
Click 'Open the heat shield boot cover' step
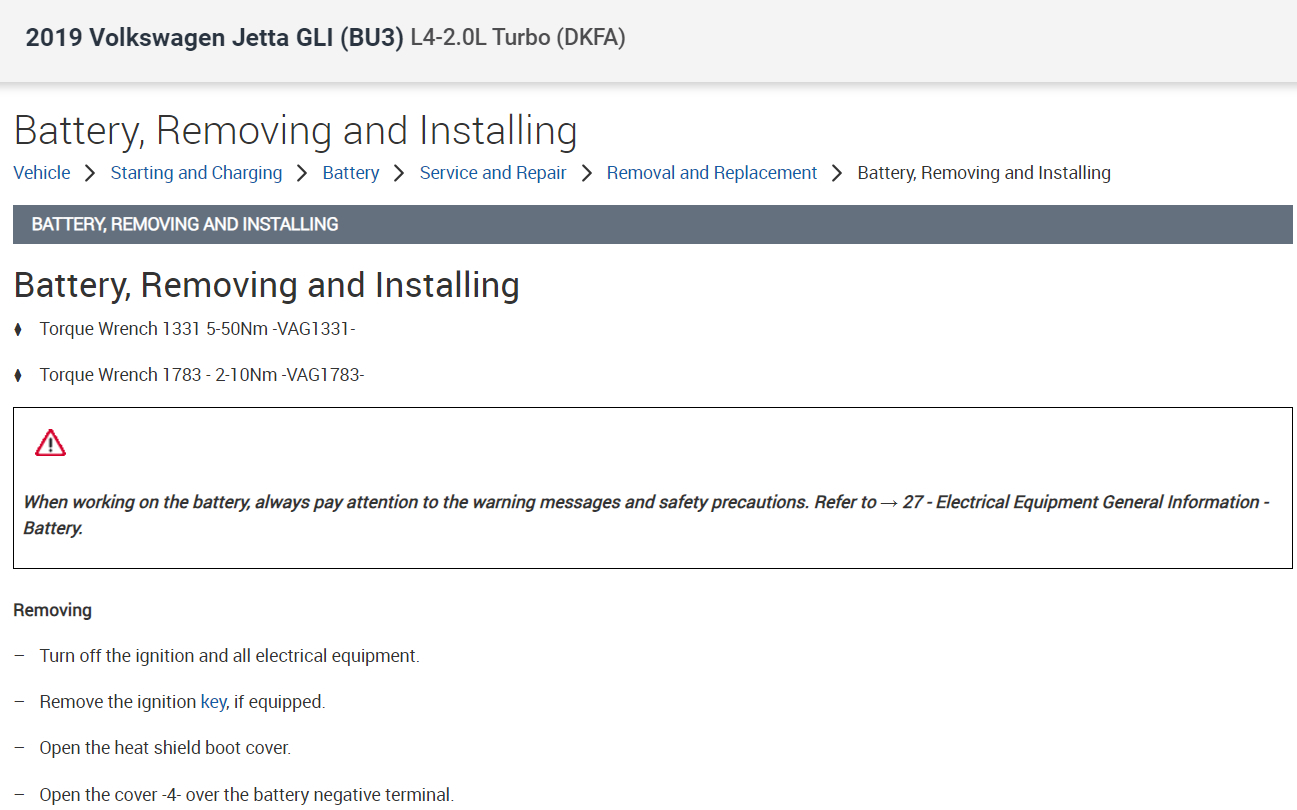tap(165, 748)
